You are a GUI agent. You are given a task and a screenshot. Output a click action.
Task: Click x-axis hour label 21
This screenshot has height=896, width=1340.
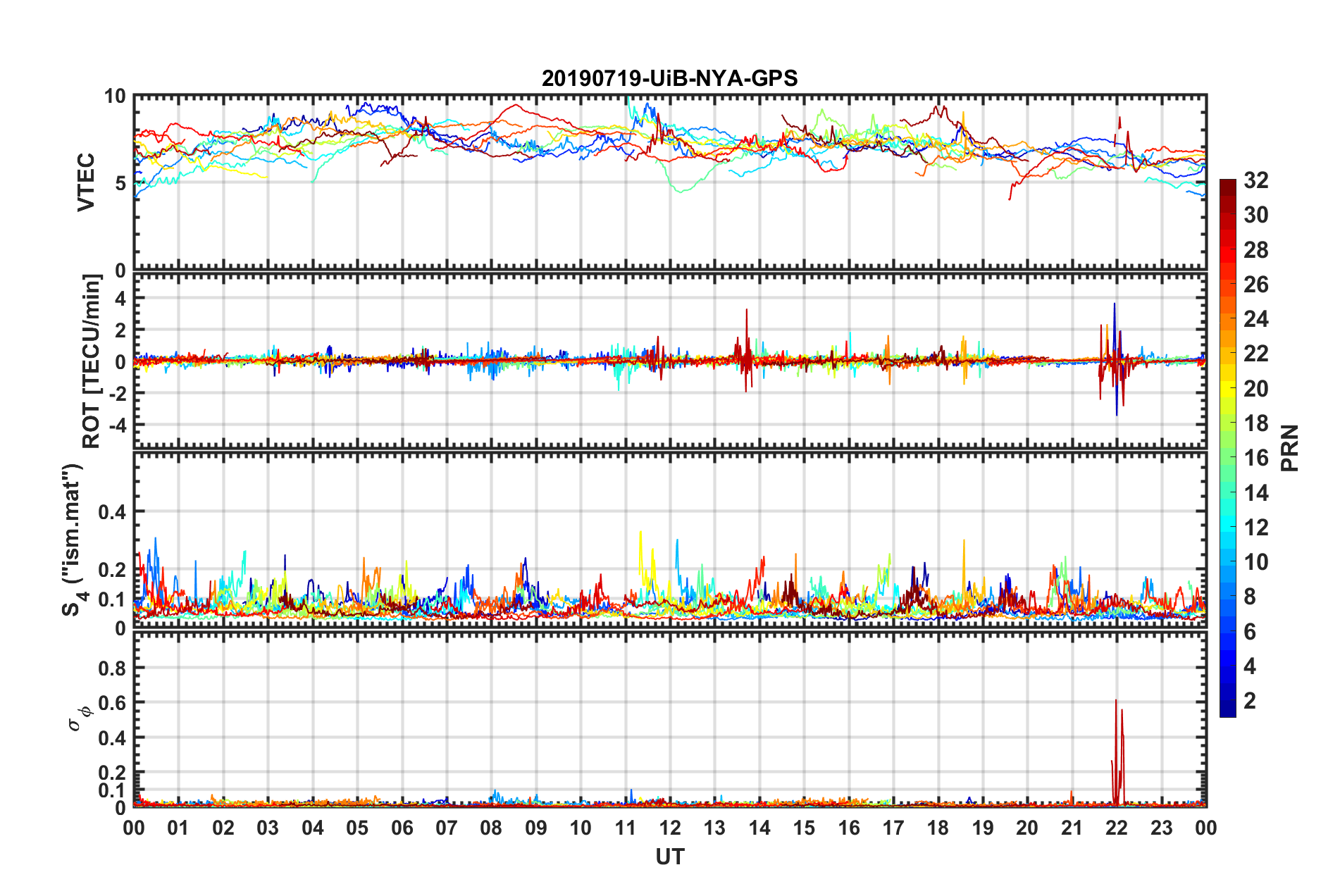1072,828
